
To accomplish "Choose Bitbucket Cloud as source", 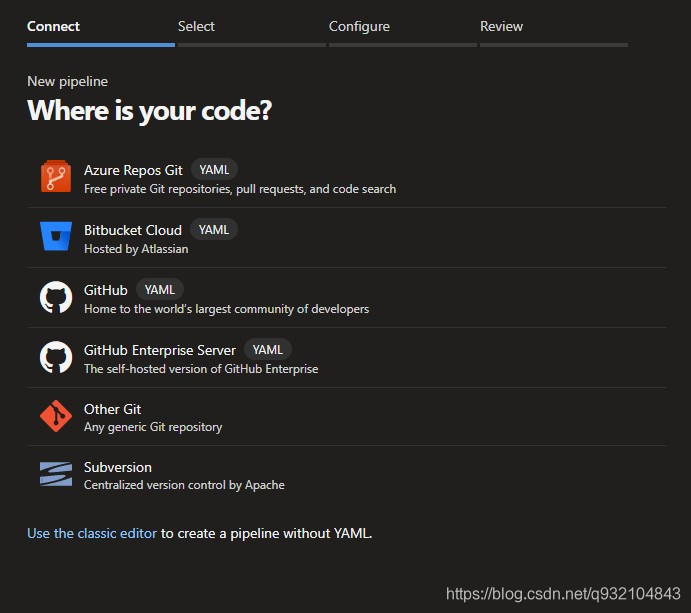I will (x=347, y=238).
